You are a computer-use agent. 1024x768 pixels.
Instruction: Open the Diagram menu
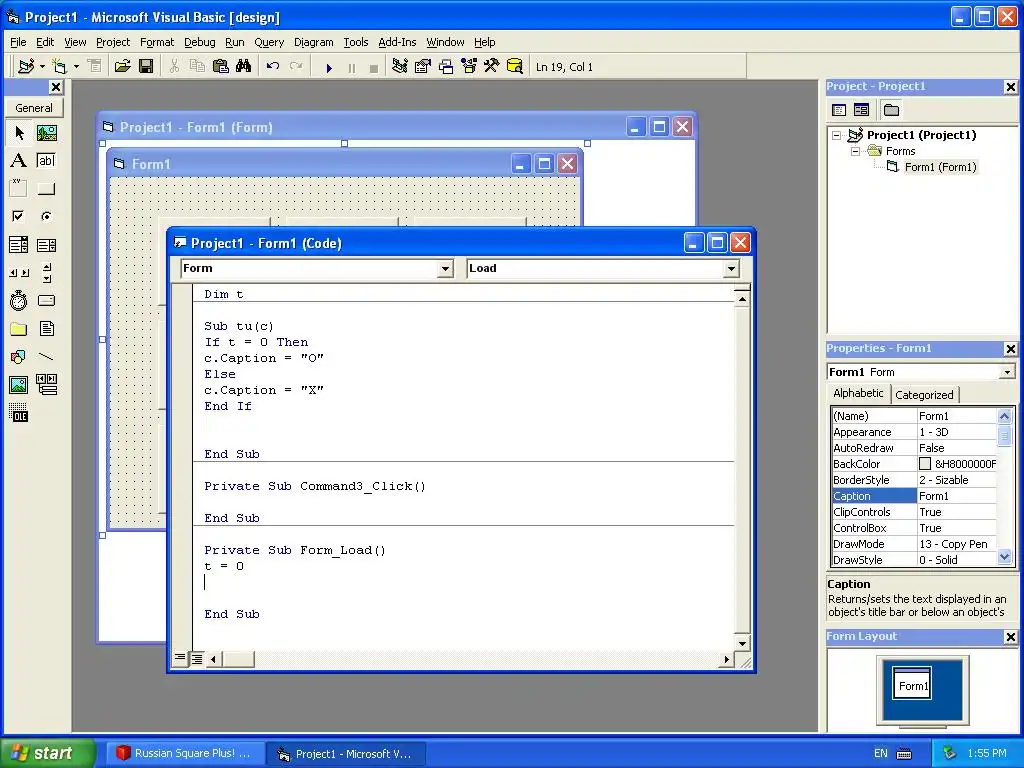click(313, 42)
